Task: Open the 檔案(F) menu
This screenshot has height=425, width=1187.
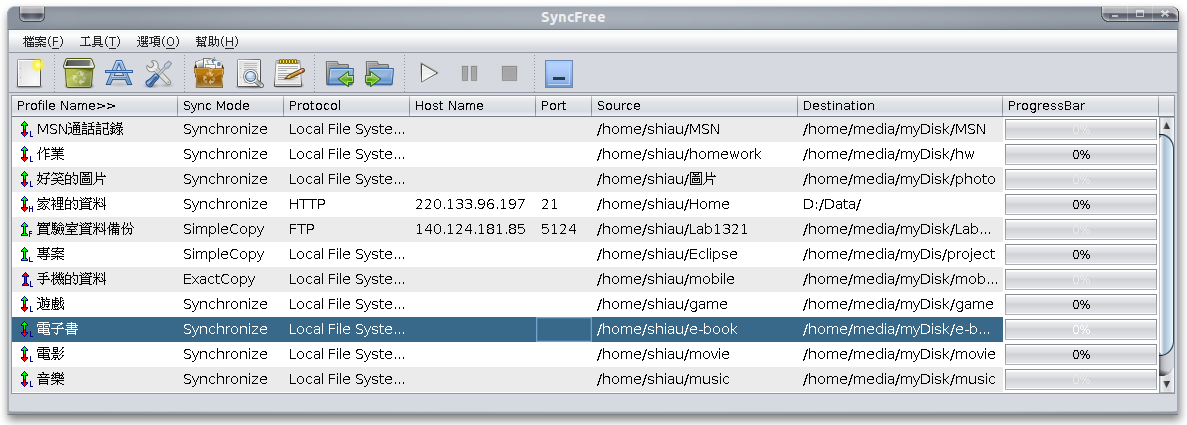Action: coord(42,41)
